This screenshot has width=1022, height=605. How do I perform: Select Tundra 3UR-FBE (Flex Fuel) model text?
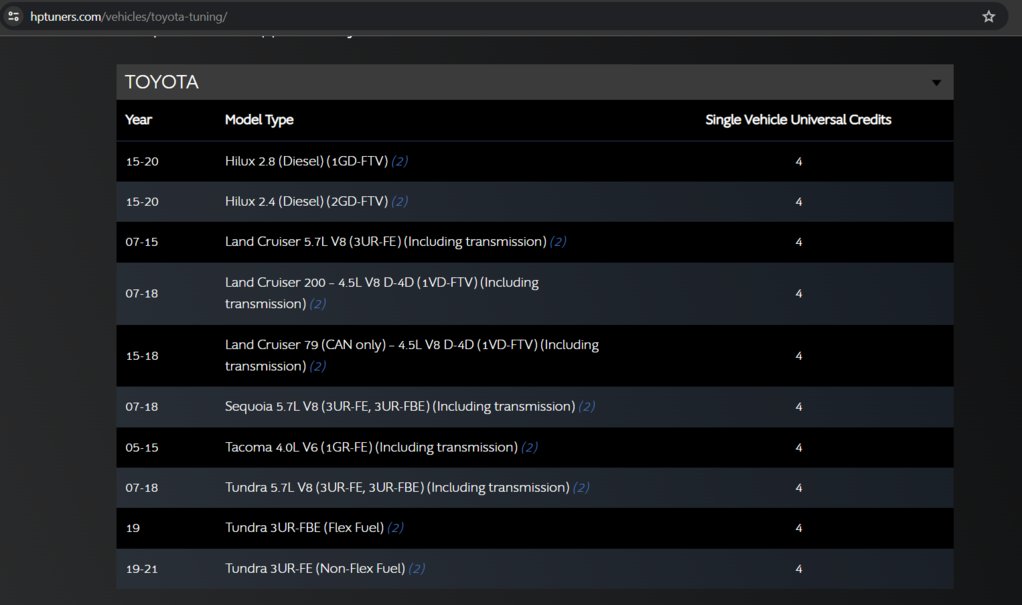tap(304, 527)
